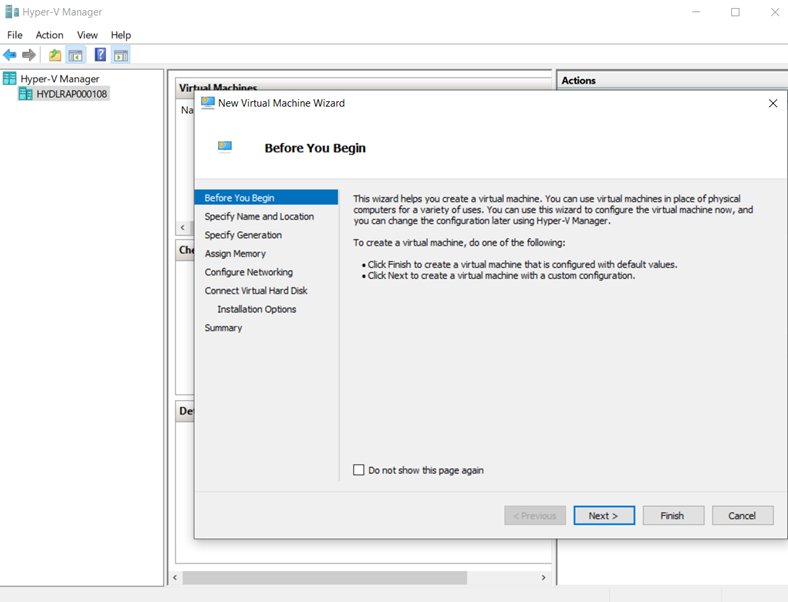Click the Up one level folder icon
The width and height of the screenshot is (788, 602).
click(55, 55)
